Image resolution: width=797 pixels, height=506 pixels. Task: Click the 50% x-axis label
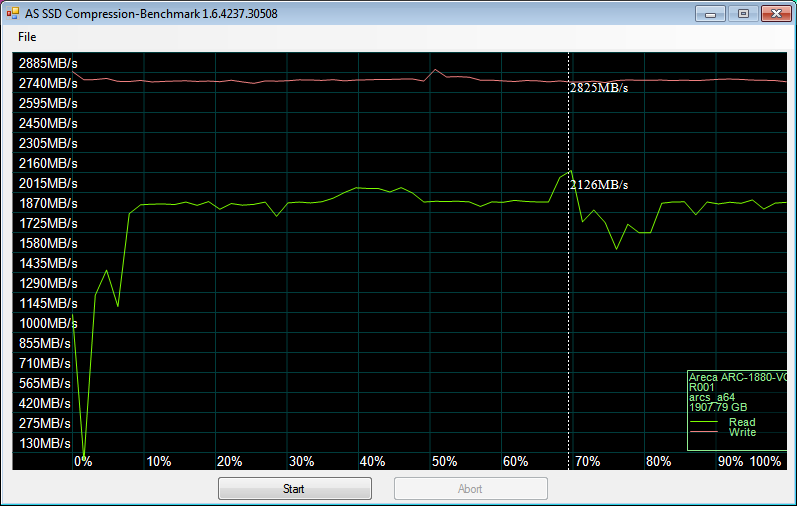click(444, 462)
